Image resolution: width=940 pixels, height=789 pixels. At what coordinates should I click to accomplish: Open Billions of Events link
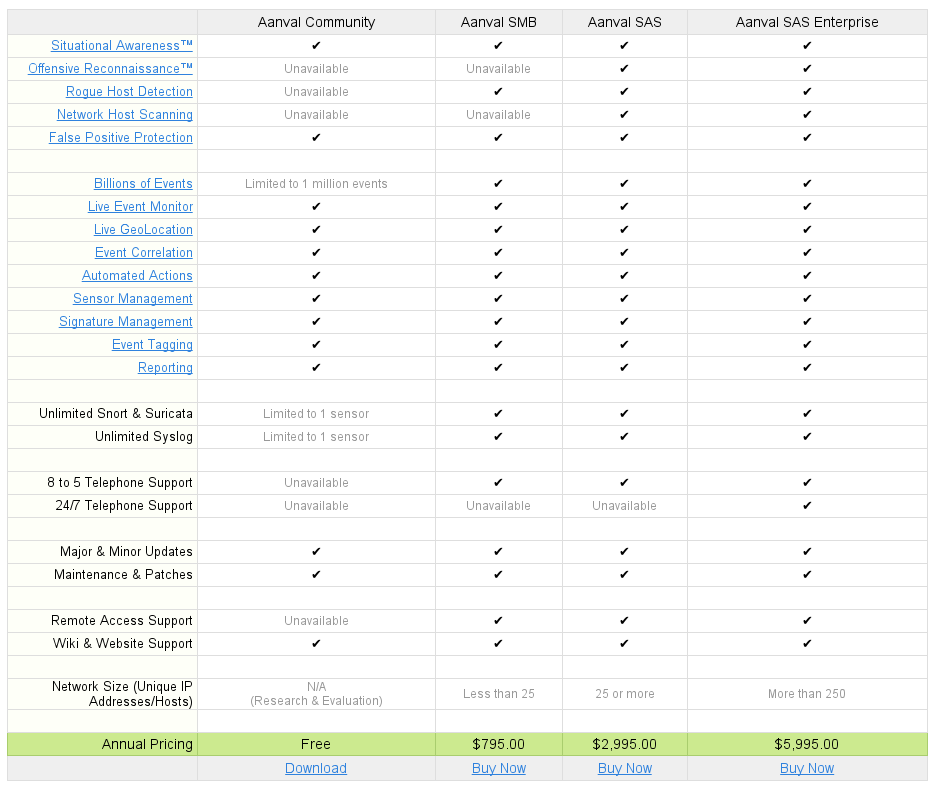[x=143, y=183]
